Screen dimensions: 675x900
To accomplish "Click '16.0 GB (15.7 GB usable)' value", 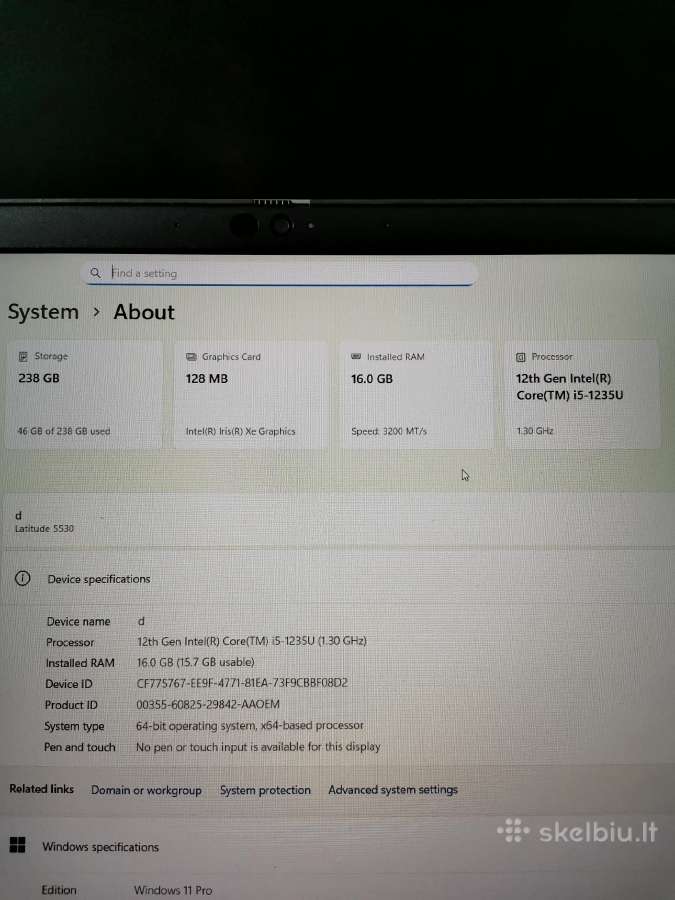I will coord(195,662).
